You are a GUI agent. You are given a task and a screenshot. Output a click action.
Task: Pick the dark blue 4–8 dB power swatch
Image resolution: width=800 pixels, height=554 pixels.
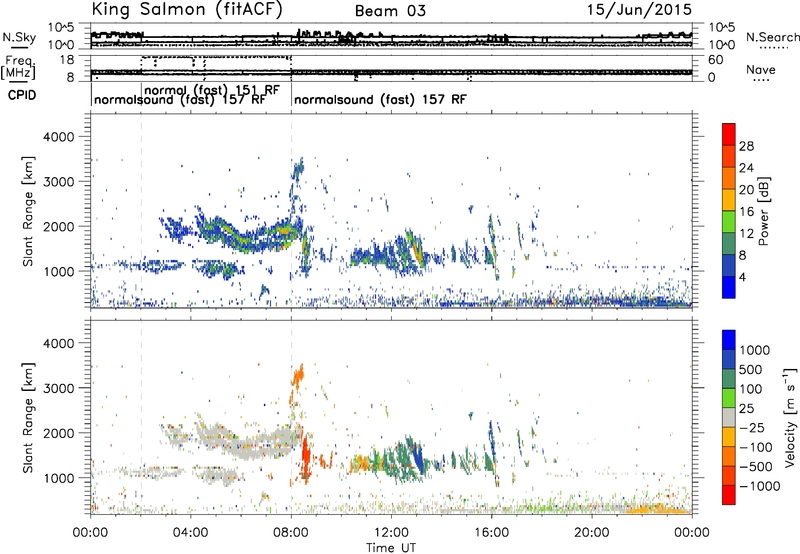(729, 266)
